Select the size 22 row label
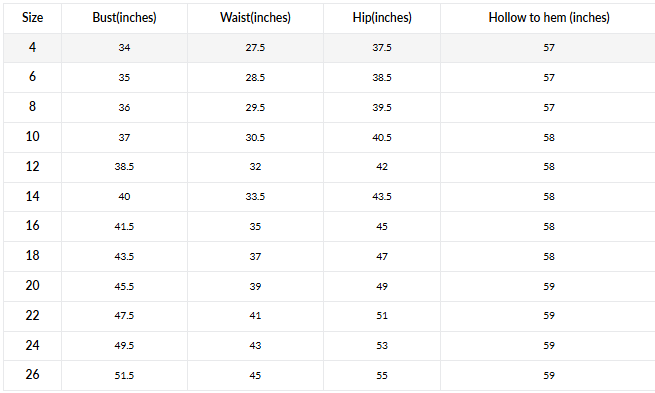The width and height of the screenshot is (655, 393). 33,315
